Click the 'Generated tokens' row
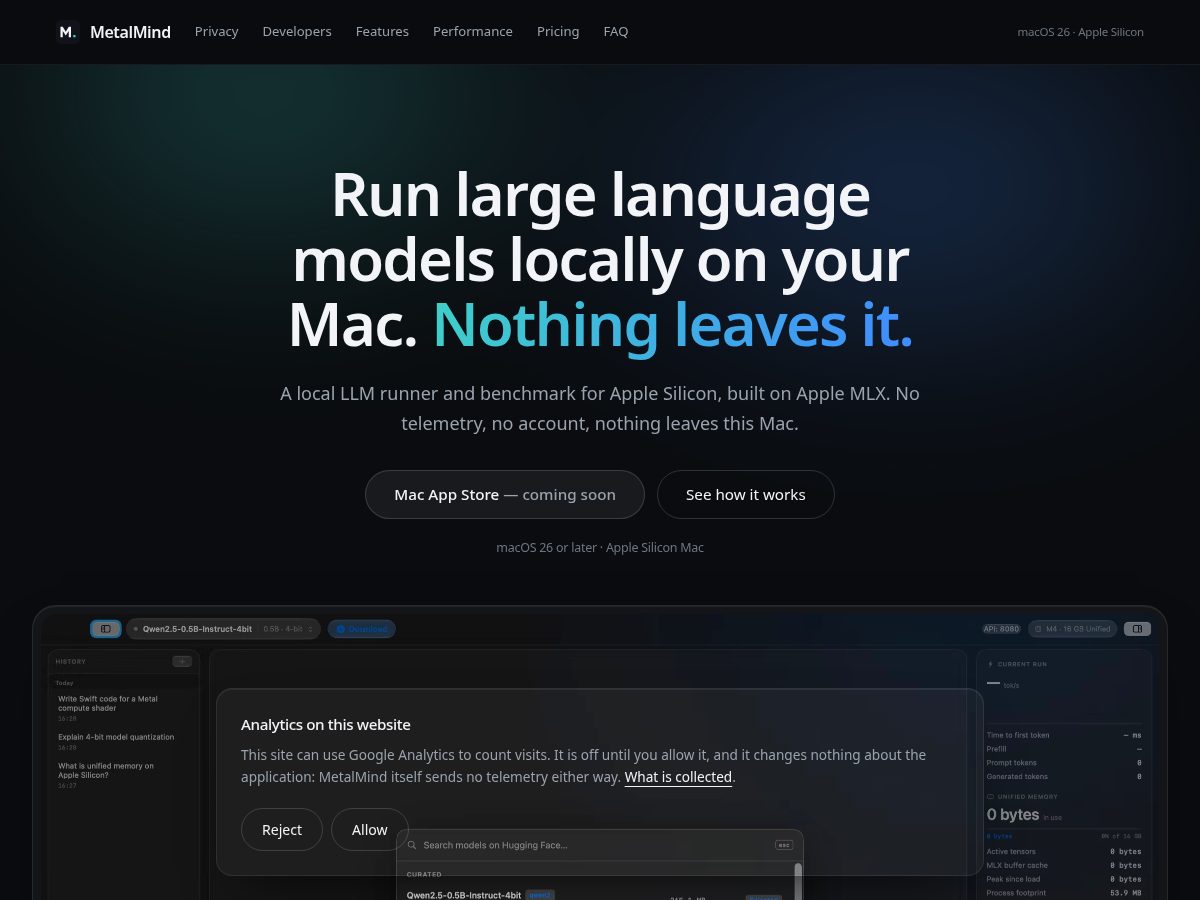 coord(1064,776)
